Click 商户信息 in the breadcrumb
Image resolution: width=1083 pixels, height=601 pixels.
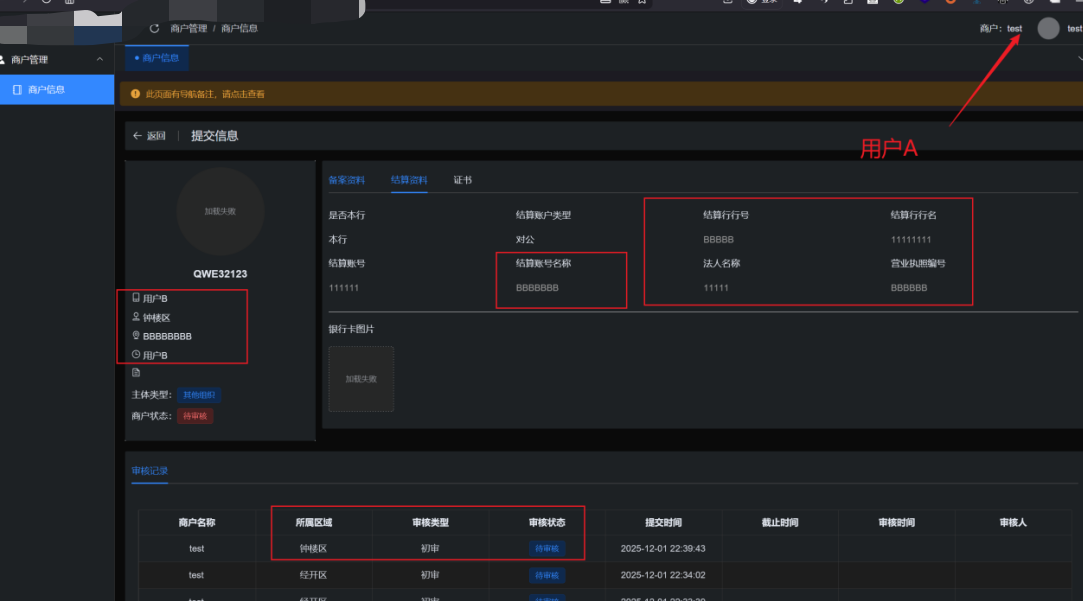click(240, 28)
